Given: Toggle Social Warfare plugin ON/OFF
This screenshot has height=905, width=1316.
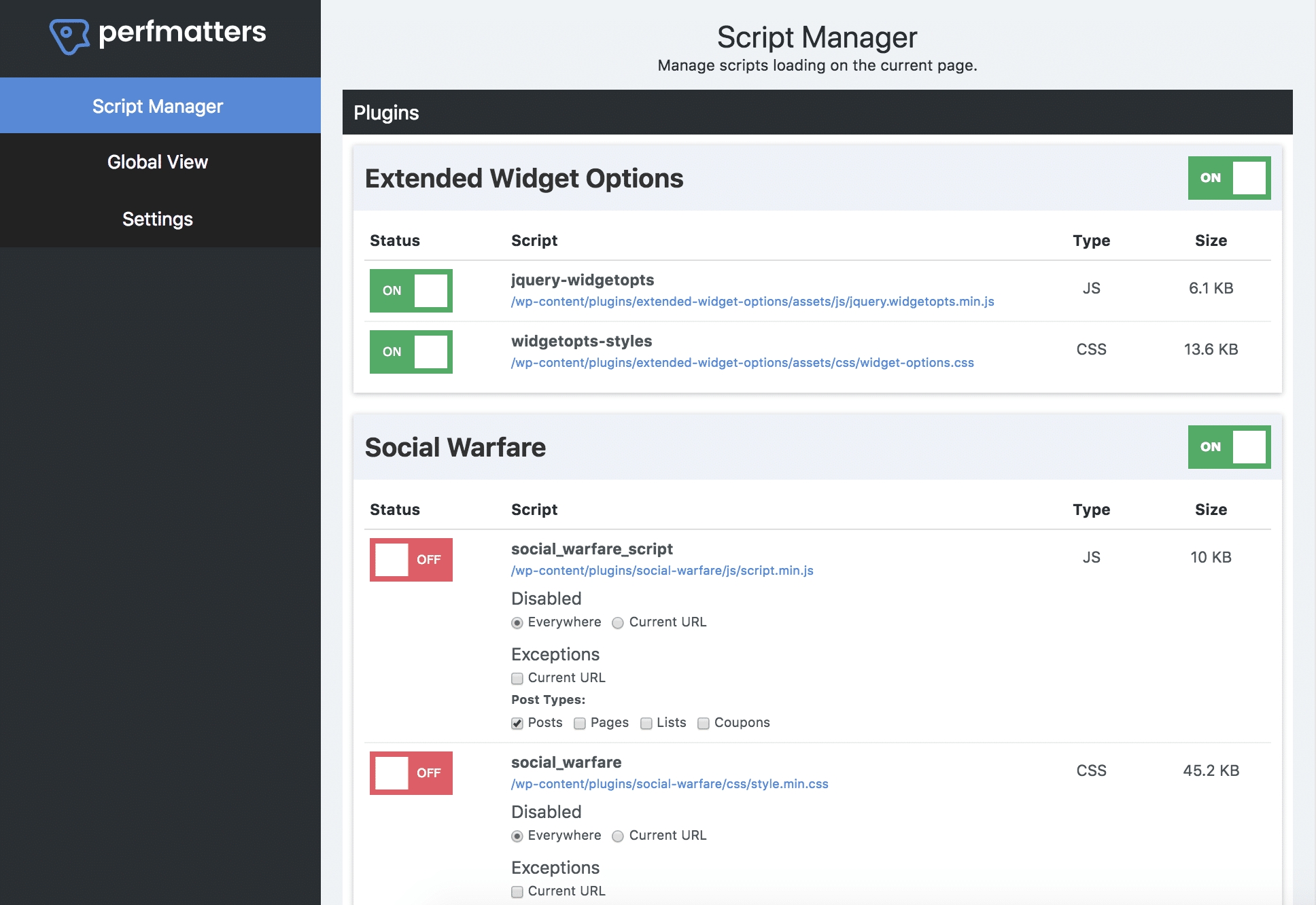Looking at the screenshot, I should click(x=1228, y=447).
